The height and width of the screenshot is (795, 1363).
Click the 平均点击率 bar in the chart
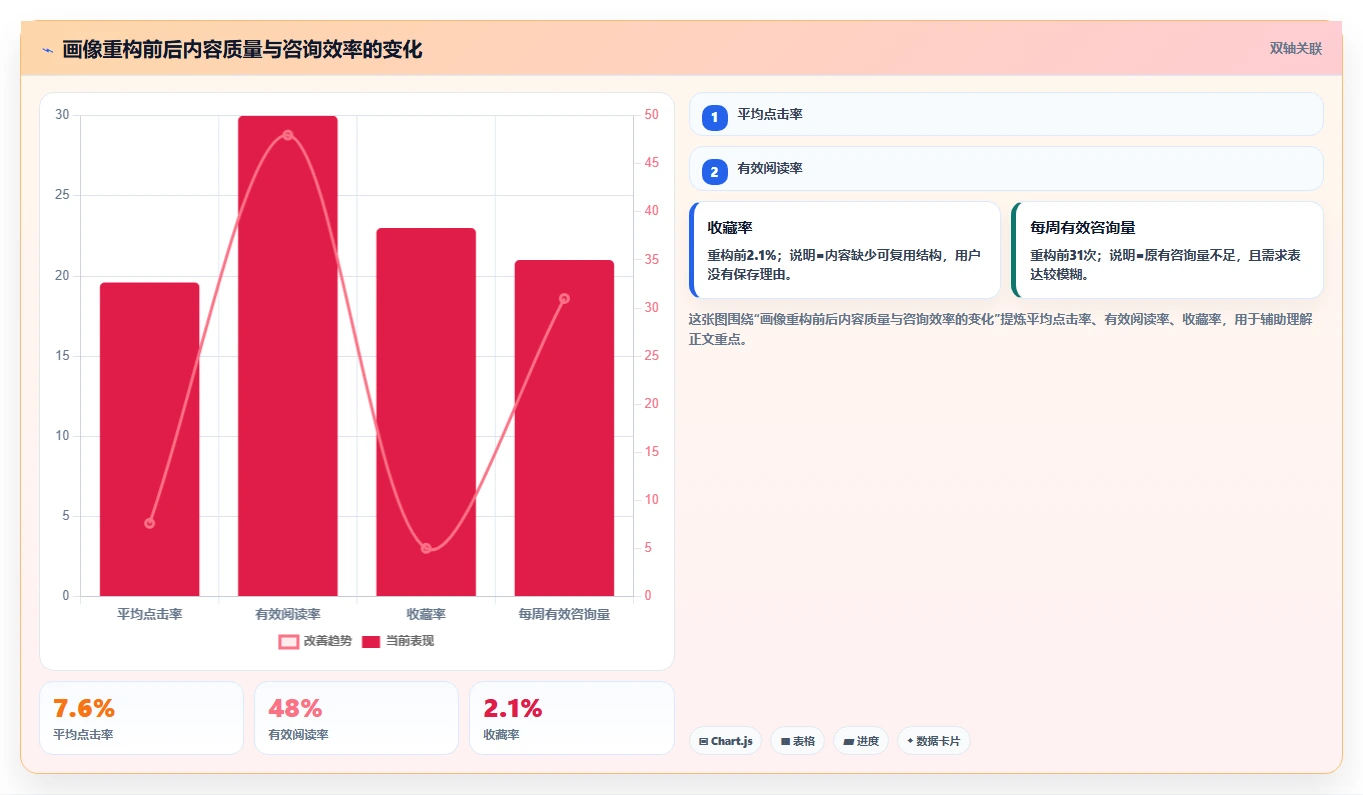click(x=149, y=439)
